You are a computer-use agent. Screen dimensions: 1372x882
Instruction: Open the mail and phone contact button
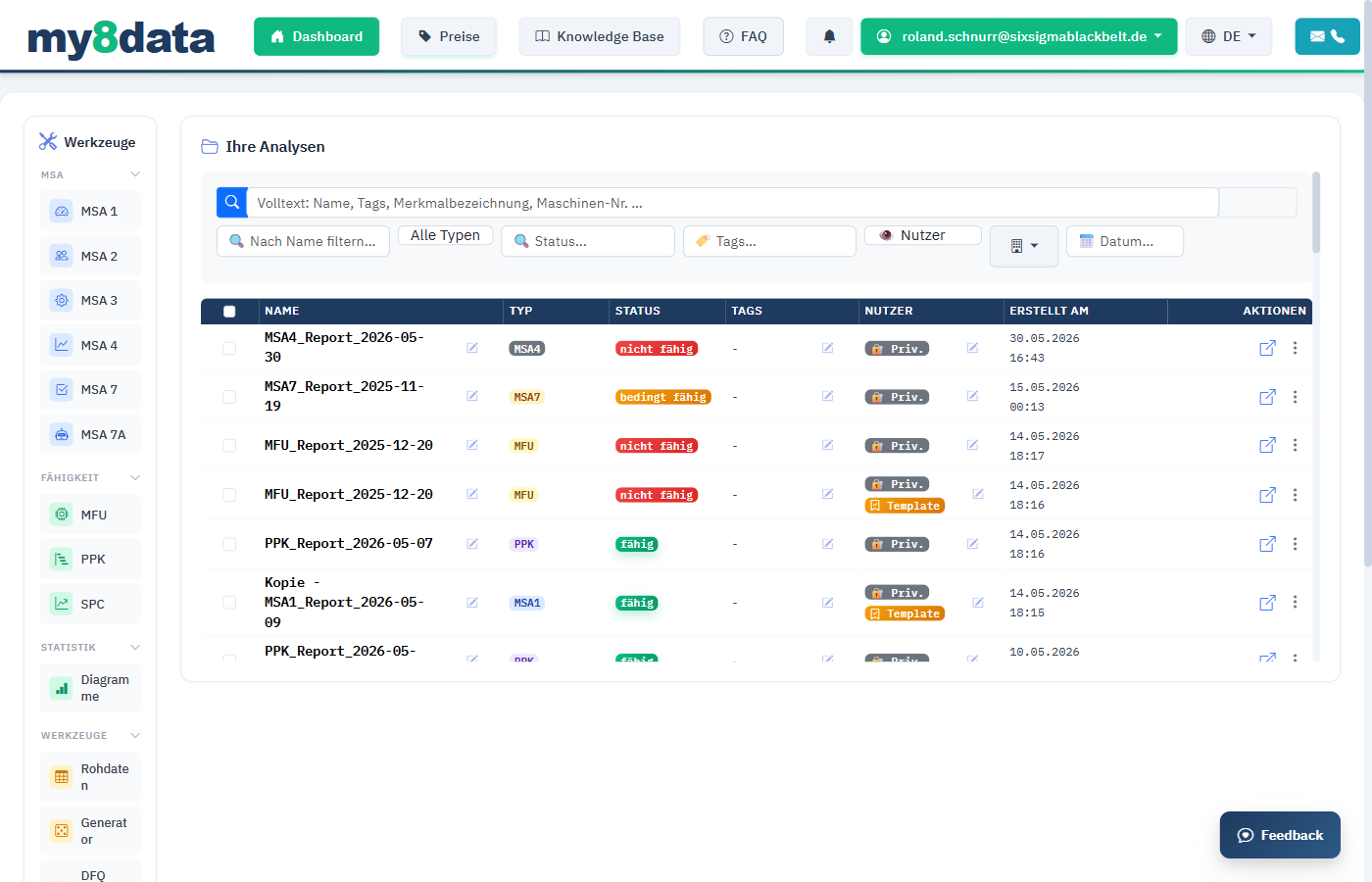click(x=1327, y=36)
